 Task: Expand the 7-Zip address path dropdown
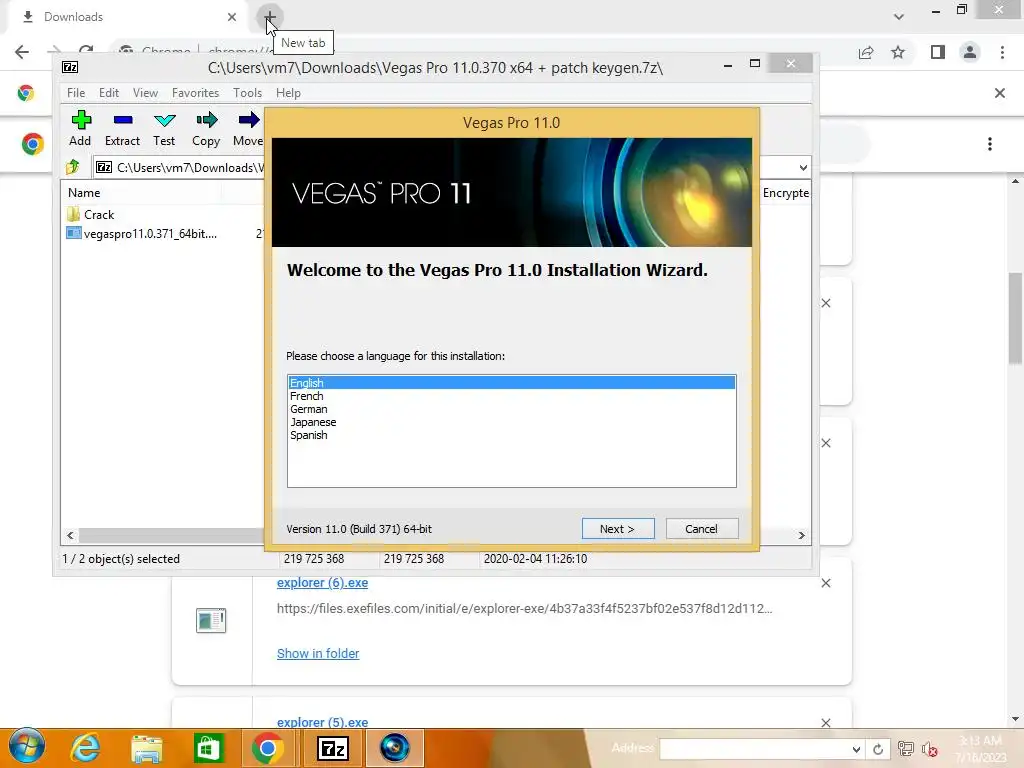click(x=803, y=168)
